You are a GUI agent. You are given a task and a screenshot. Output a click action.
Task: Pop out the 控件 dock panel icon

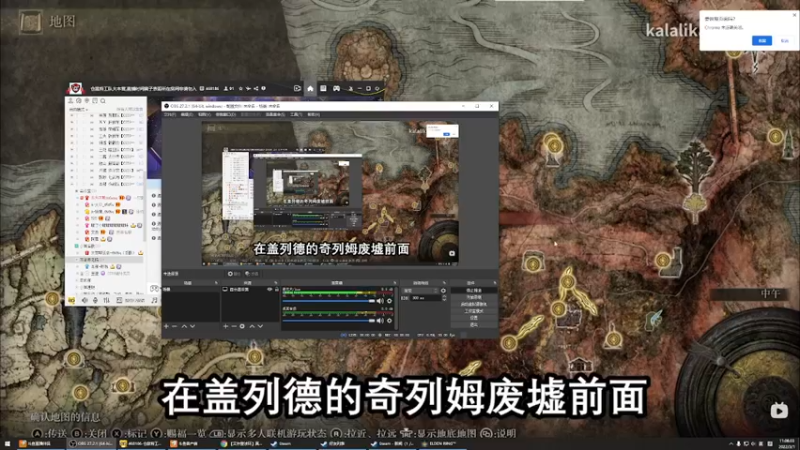[494, 283]
